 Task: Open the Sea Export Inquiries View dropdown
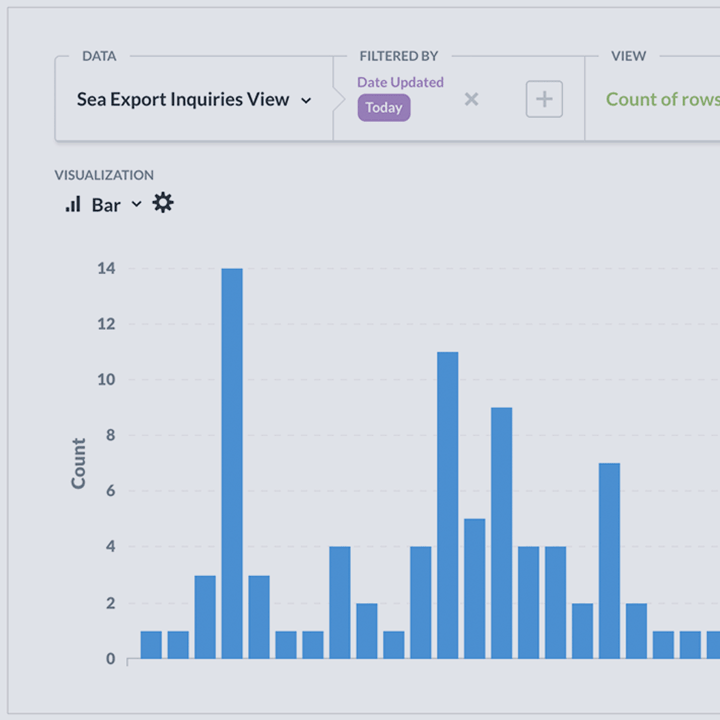[x=194, y=100]
